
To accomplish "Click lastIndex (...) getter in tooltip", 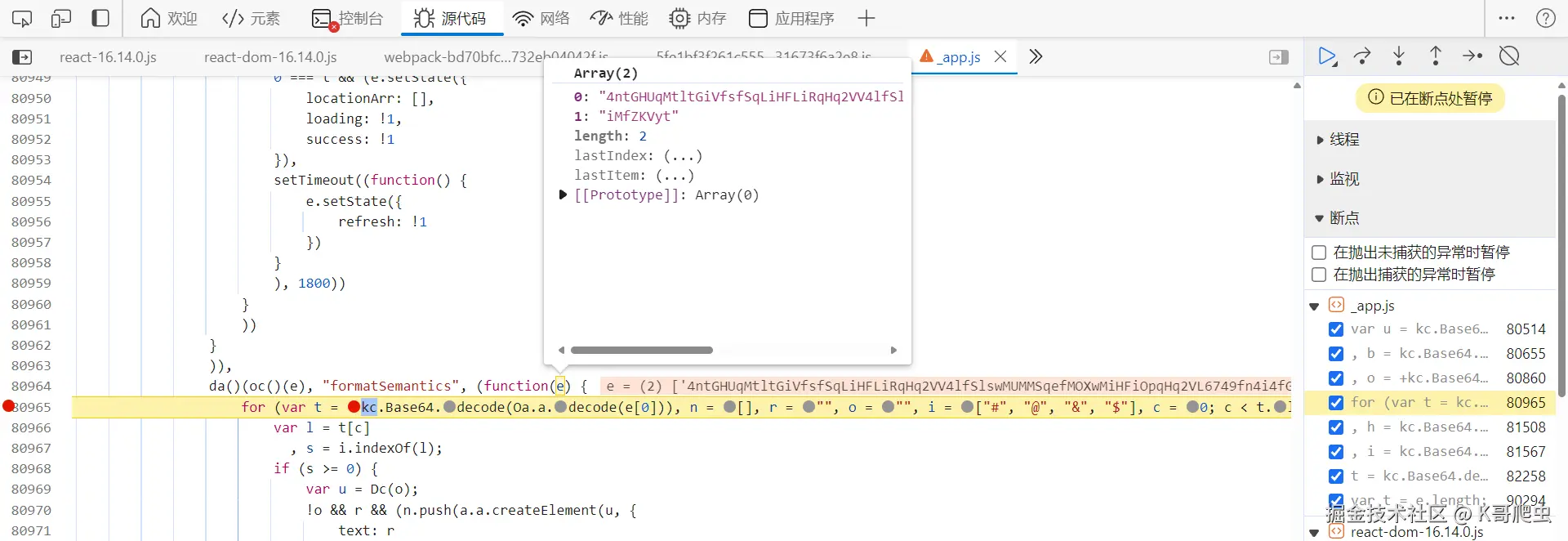I will (683, 155).
